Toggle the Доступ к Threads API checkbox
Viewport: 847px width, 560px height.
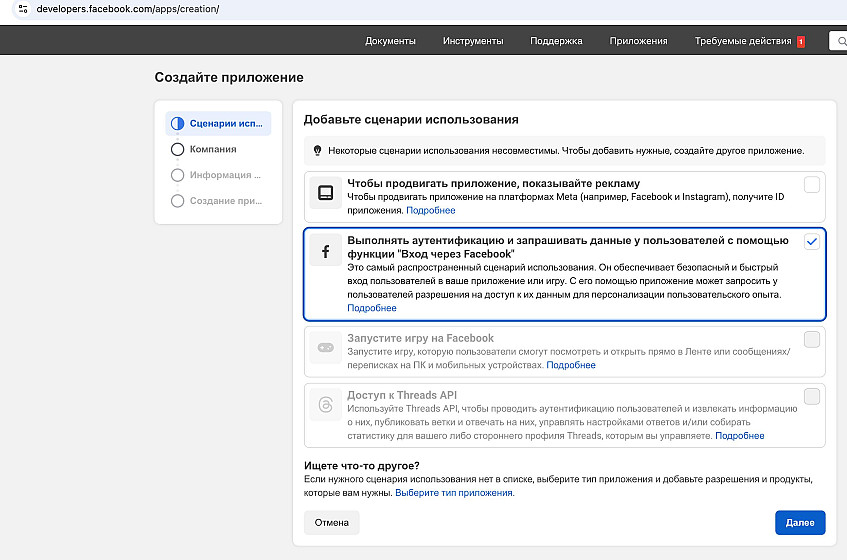811,396
